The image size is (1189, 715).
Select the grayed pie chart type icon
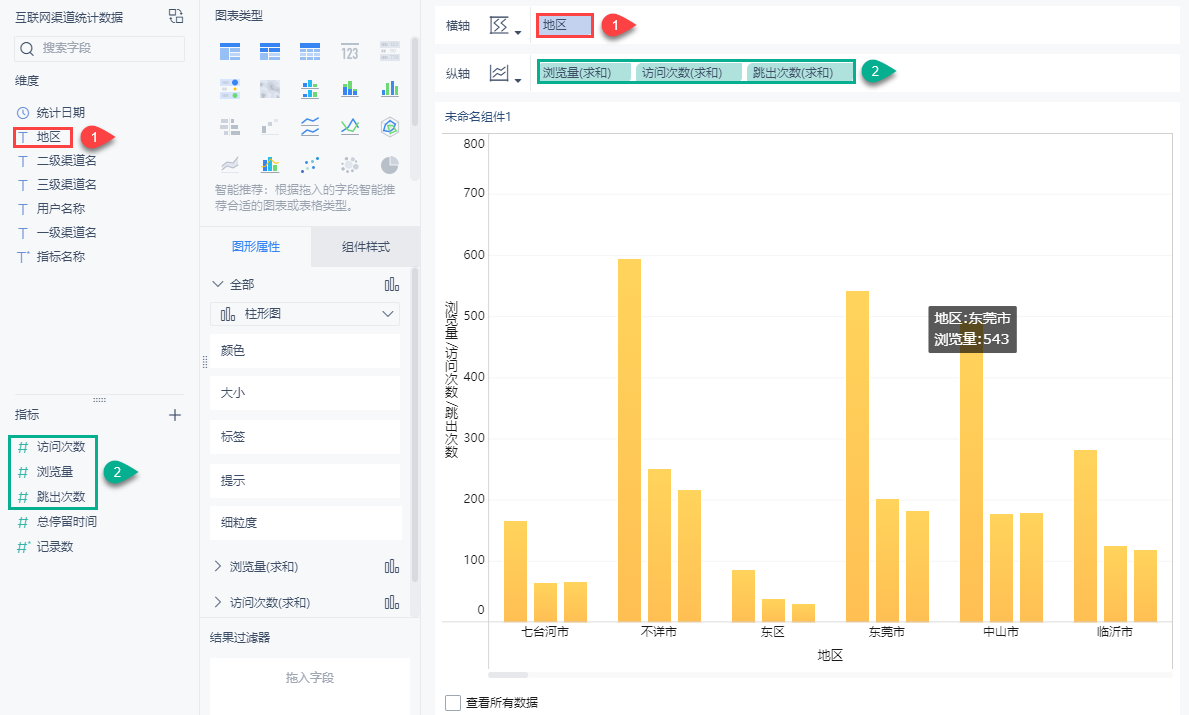(x=390, y=165)
